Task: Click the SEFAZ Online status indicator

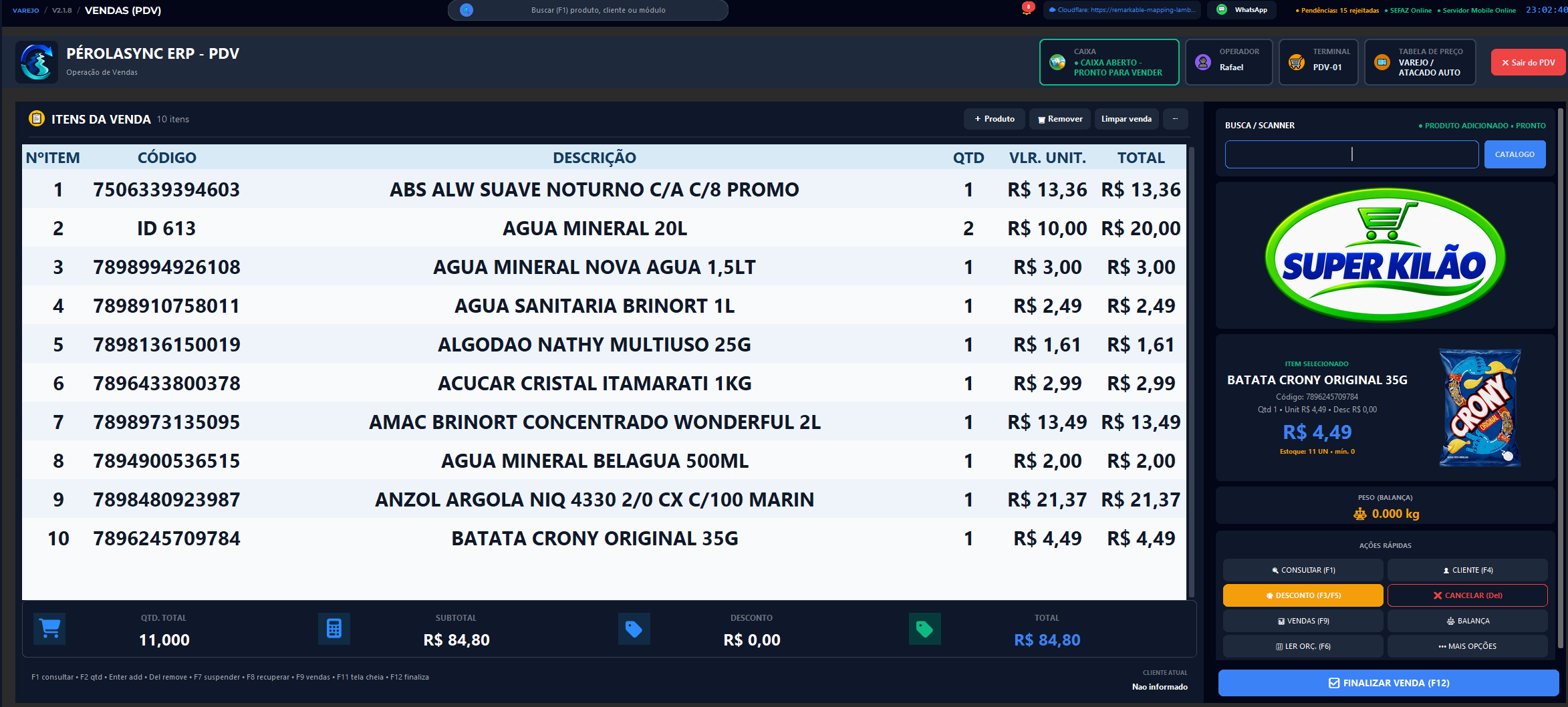Action: point(1408,10)
